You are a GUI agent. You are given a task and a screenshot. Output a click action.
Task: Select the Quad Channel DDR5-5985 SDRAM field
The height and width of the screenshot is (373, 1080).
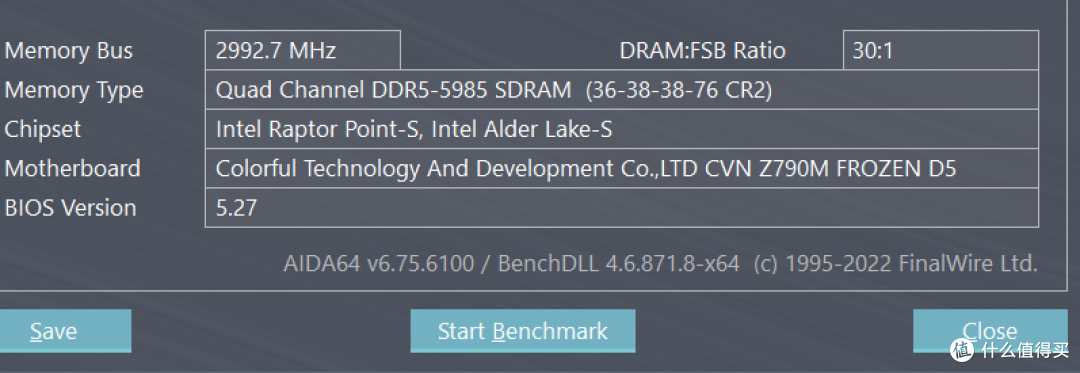622,89
